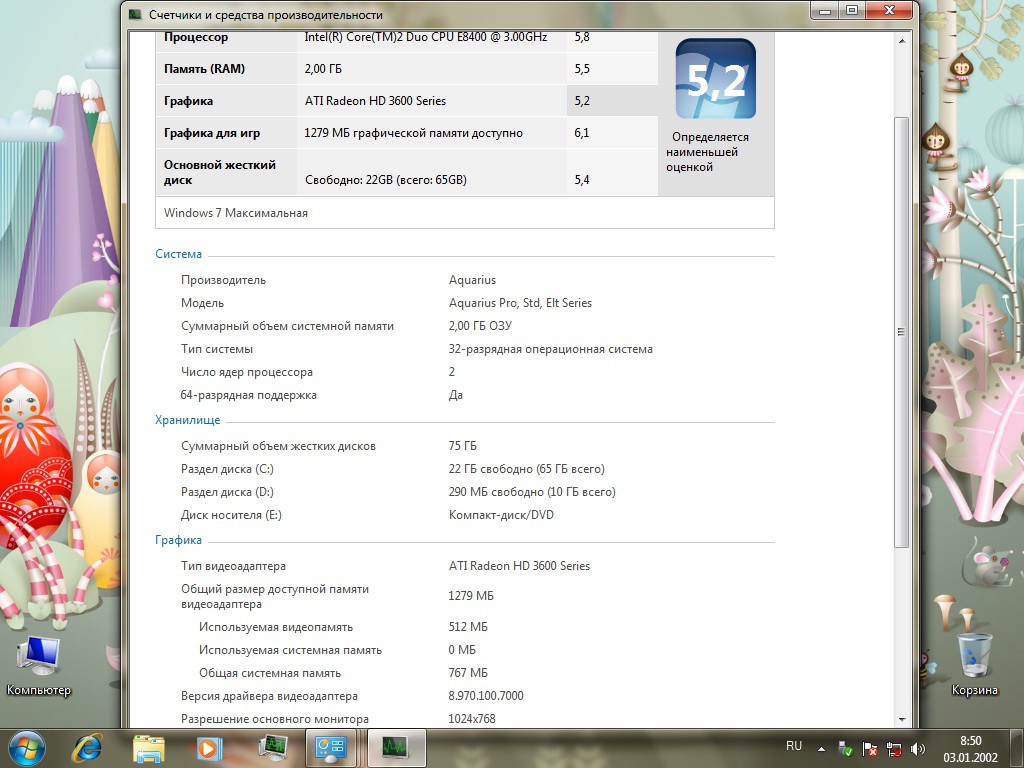1024x768 pixels.
Task: Click the Раздел диска (C:) label
Action: [x=227, y=469]
